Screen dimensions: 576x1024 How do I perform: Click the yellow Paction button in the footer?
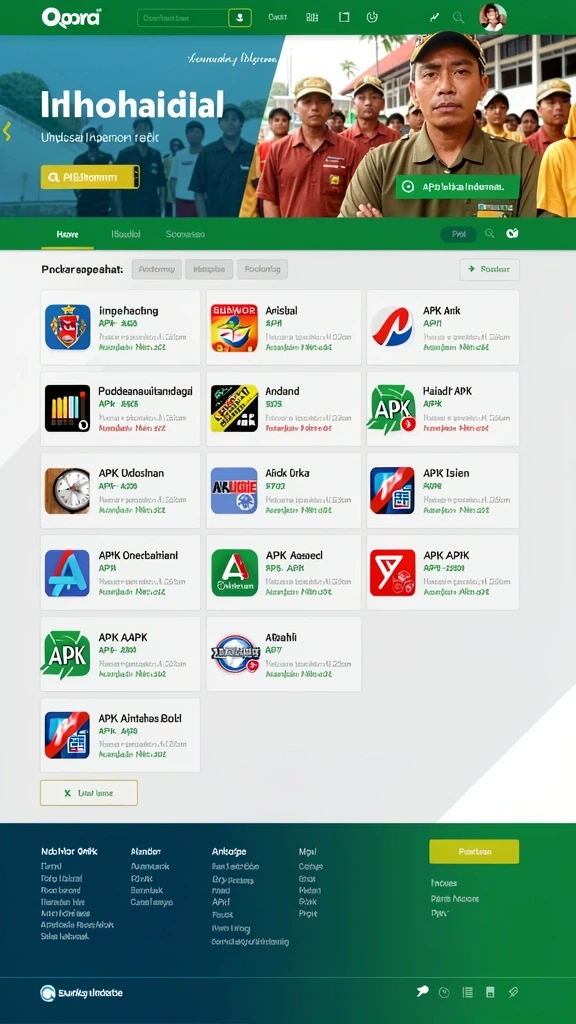pos(474,852)
